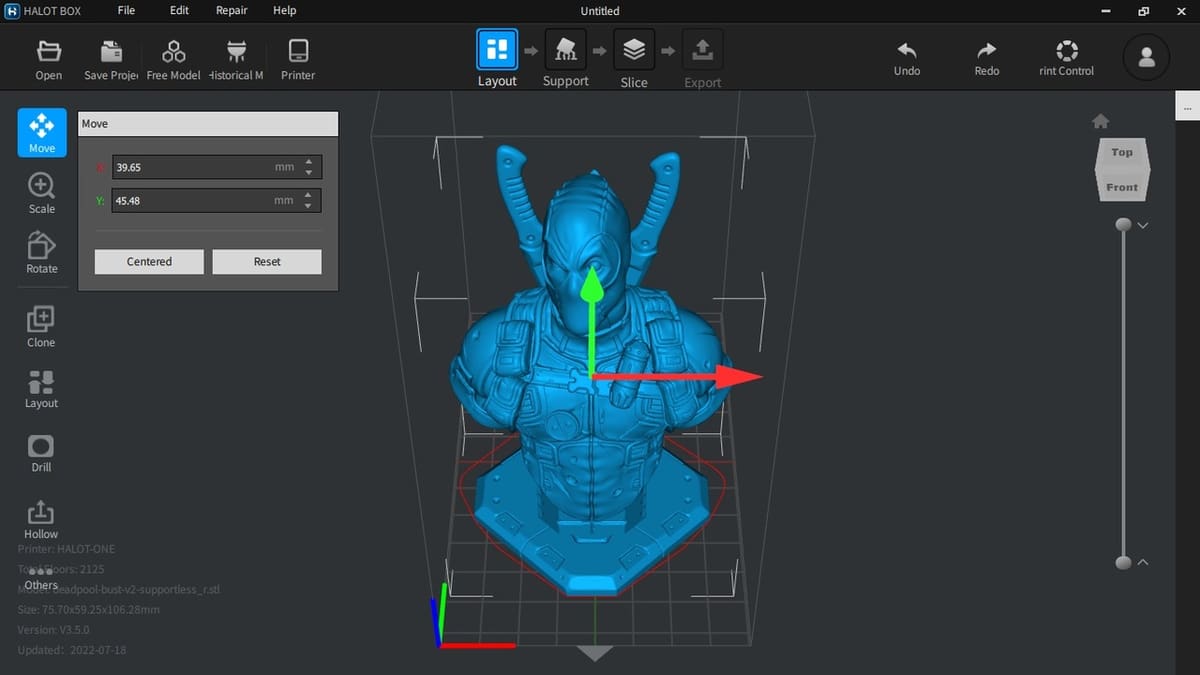Click the layer slider bottom handle
The image size is (1200, 675).
[1123, 563]
